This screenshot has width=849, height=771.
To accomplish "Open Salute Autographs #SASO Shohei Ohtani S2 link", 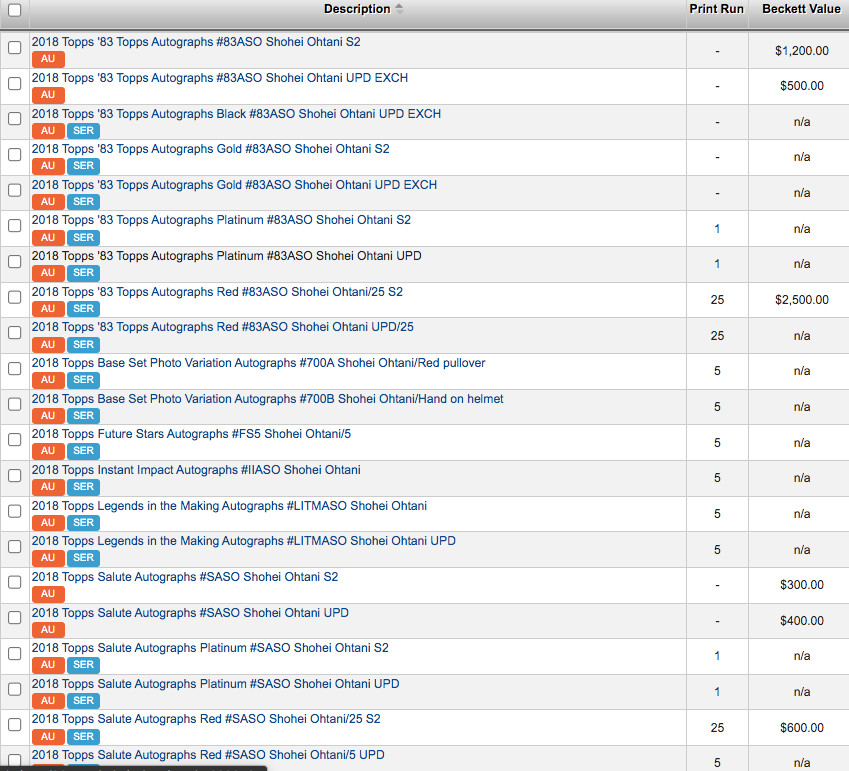I will (185, 577).
